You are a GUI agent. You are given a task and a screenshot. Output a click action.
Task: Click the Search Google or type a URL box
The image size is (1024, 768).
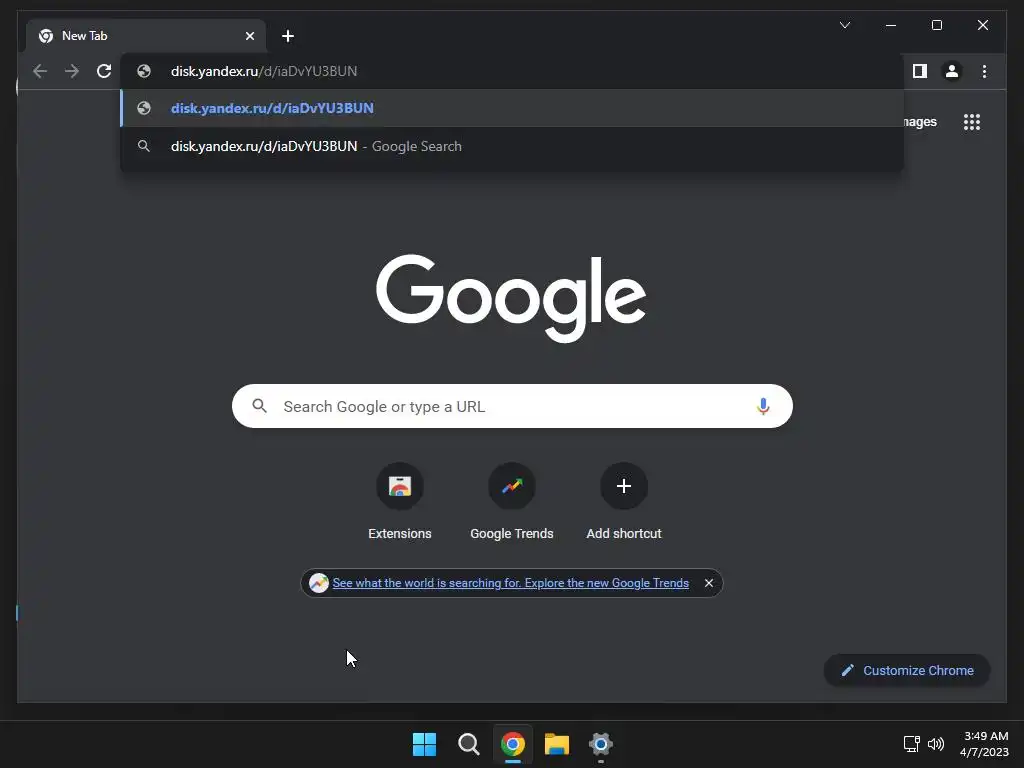pos(512,406)
